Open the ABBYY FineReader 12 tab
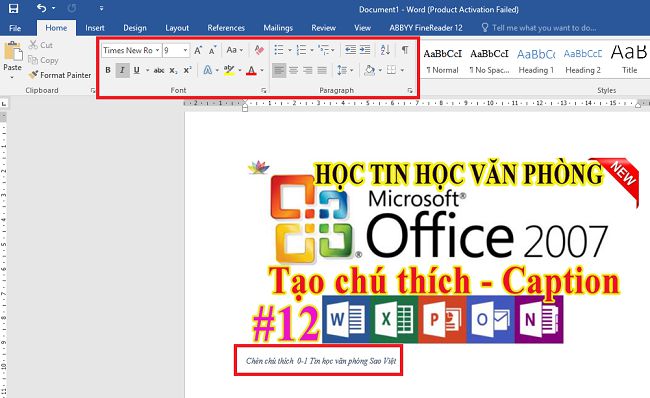The width and height of the screenshot is (650, 398). tap(426, 28)
